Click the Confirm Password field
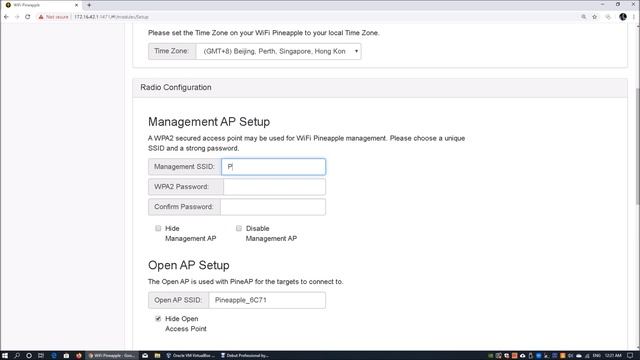The width and height of the screenshot is (640, 360). tap(273, 207)
